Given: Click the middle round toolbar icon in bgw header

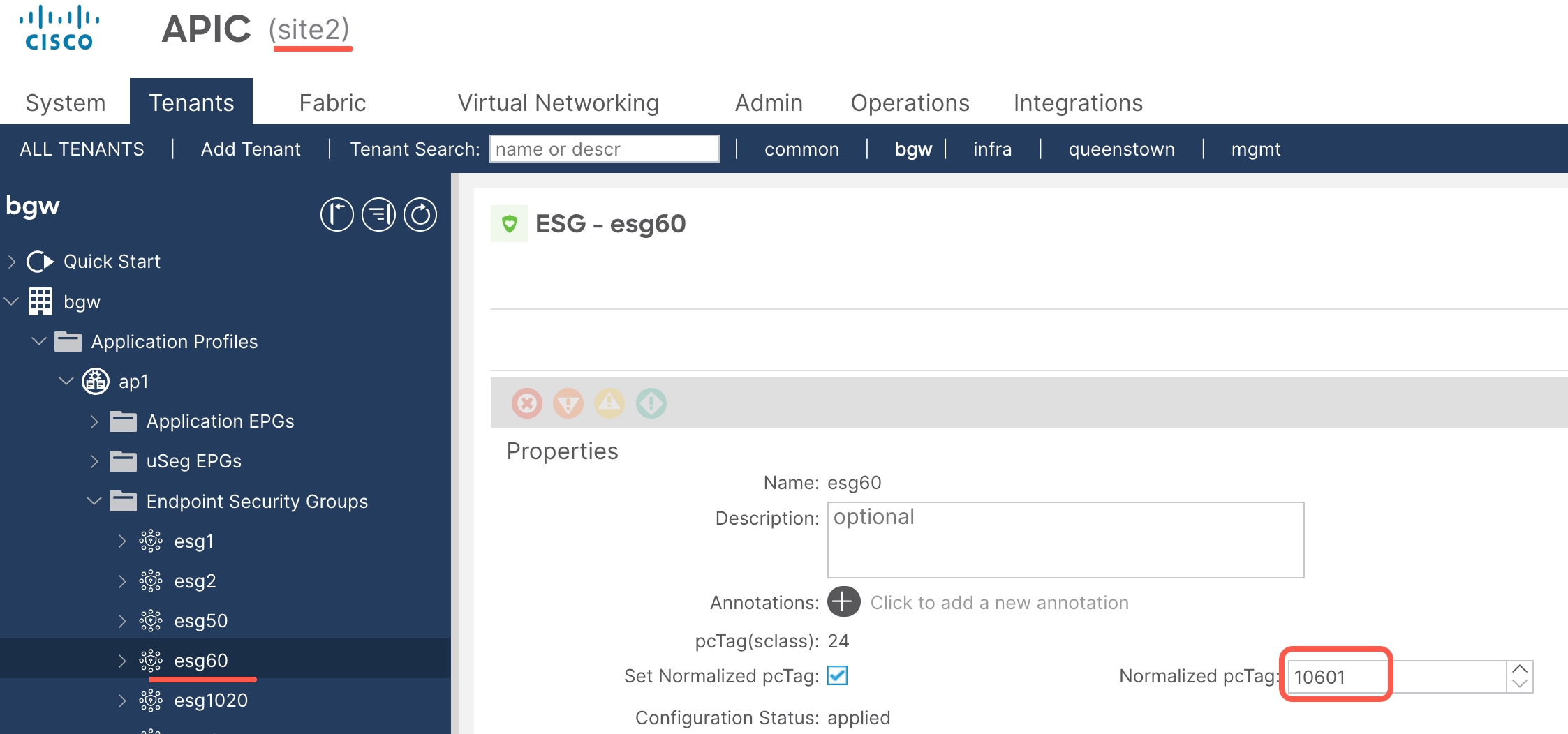Looking at the screenshot, I should [379, 214].
